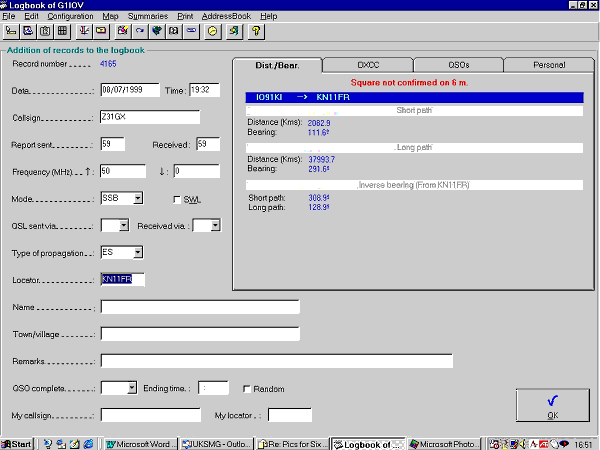The image size is (600, 450).
Task: Click the OK button with checkmark
Action: (x=553, y=405)
